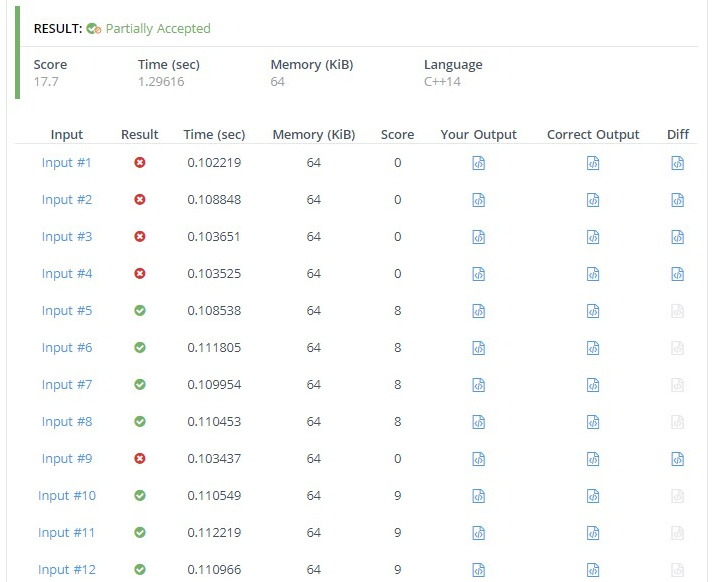Open Your Output icon for Input #5

(x=478, y=311)
